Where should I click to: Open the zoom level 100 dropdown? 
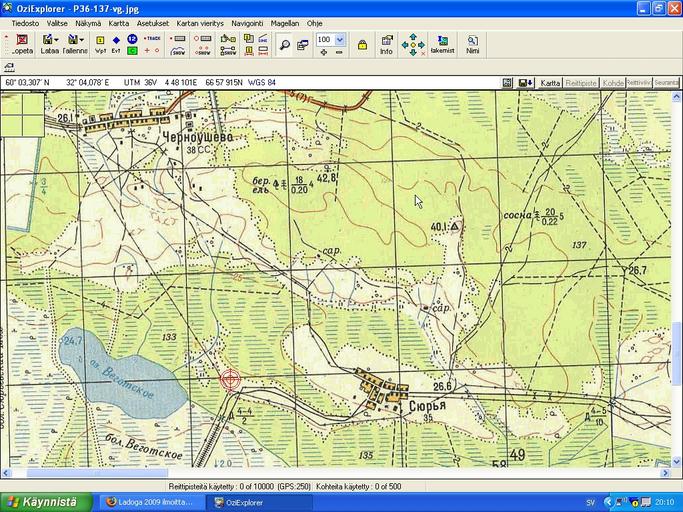pos(340,40)
